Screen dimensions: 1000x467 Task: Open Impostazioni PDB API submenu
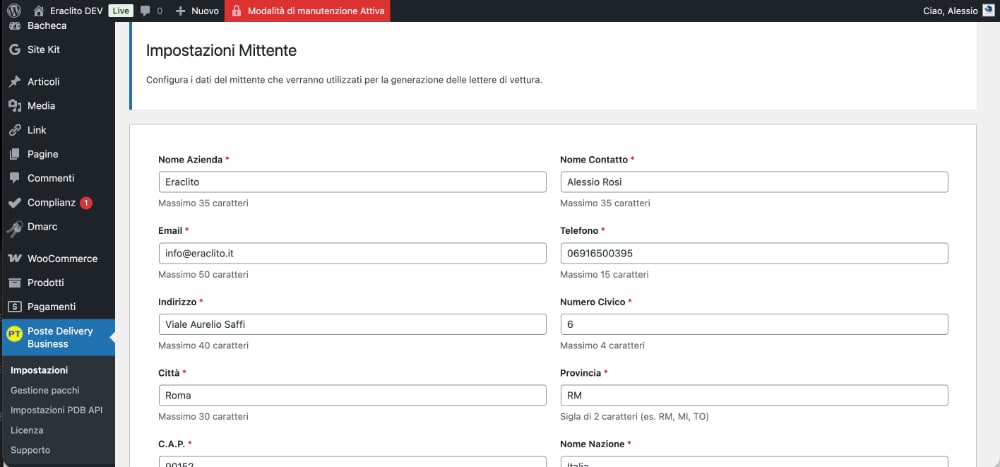coord(56,410)
